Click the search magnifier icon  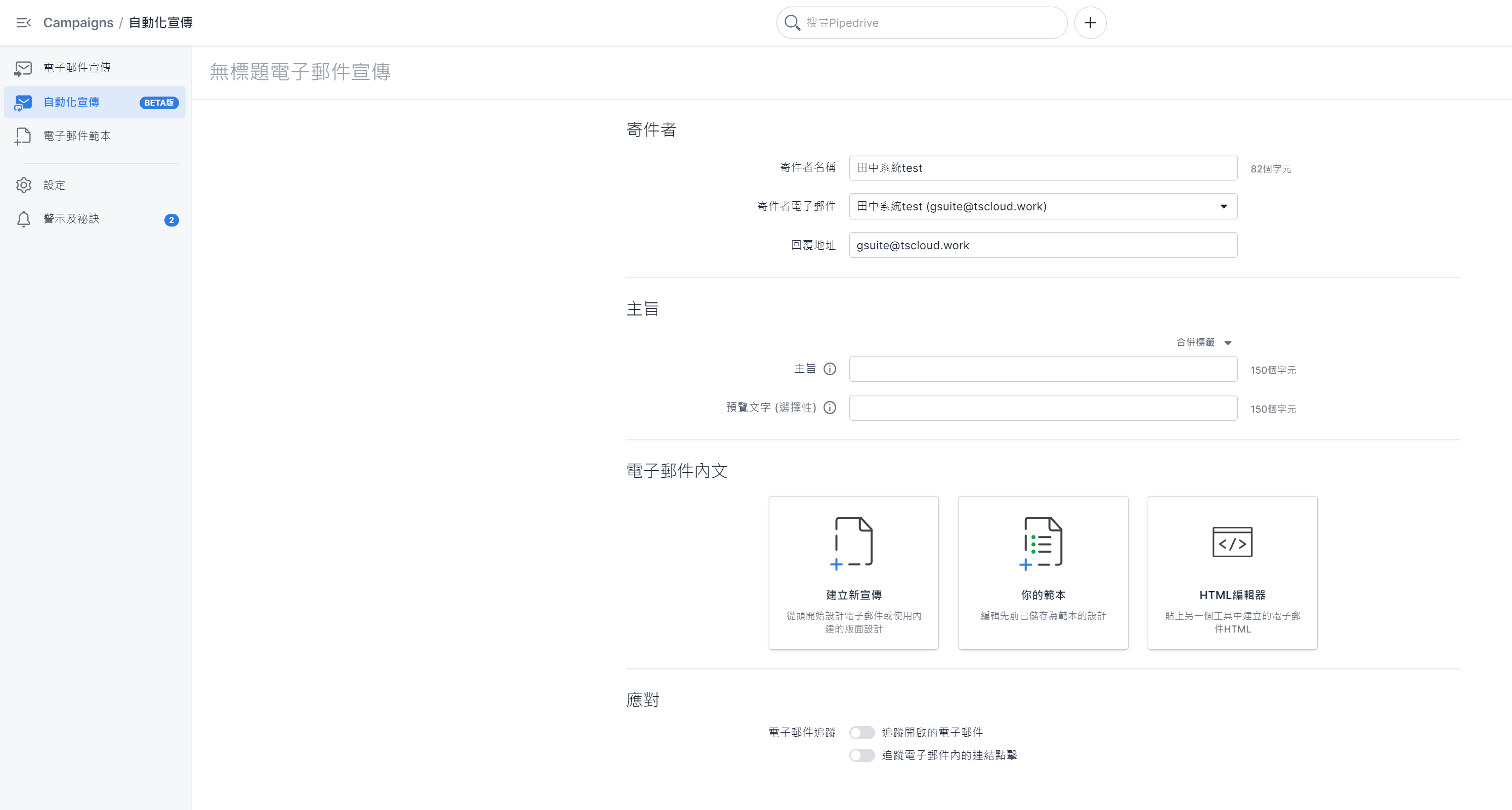(x=792, y=22)
